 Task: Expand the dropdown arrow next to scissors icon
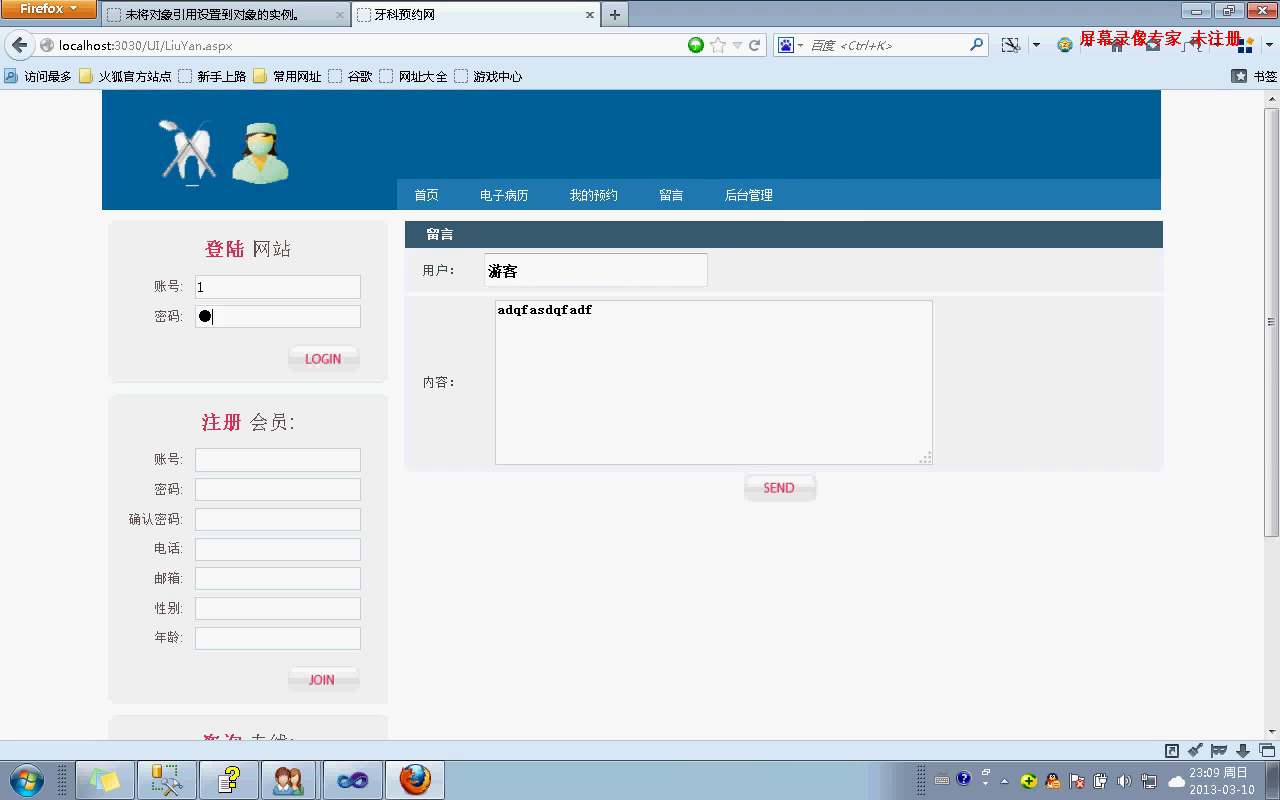coord(1036,45)
